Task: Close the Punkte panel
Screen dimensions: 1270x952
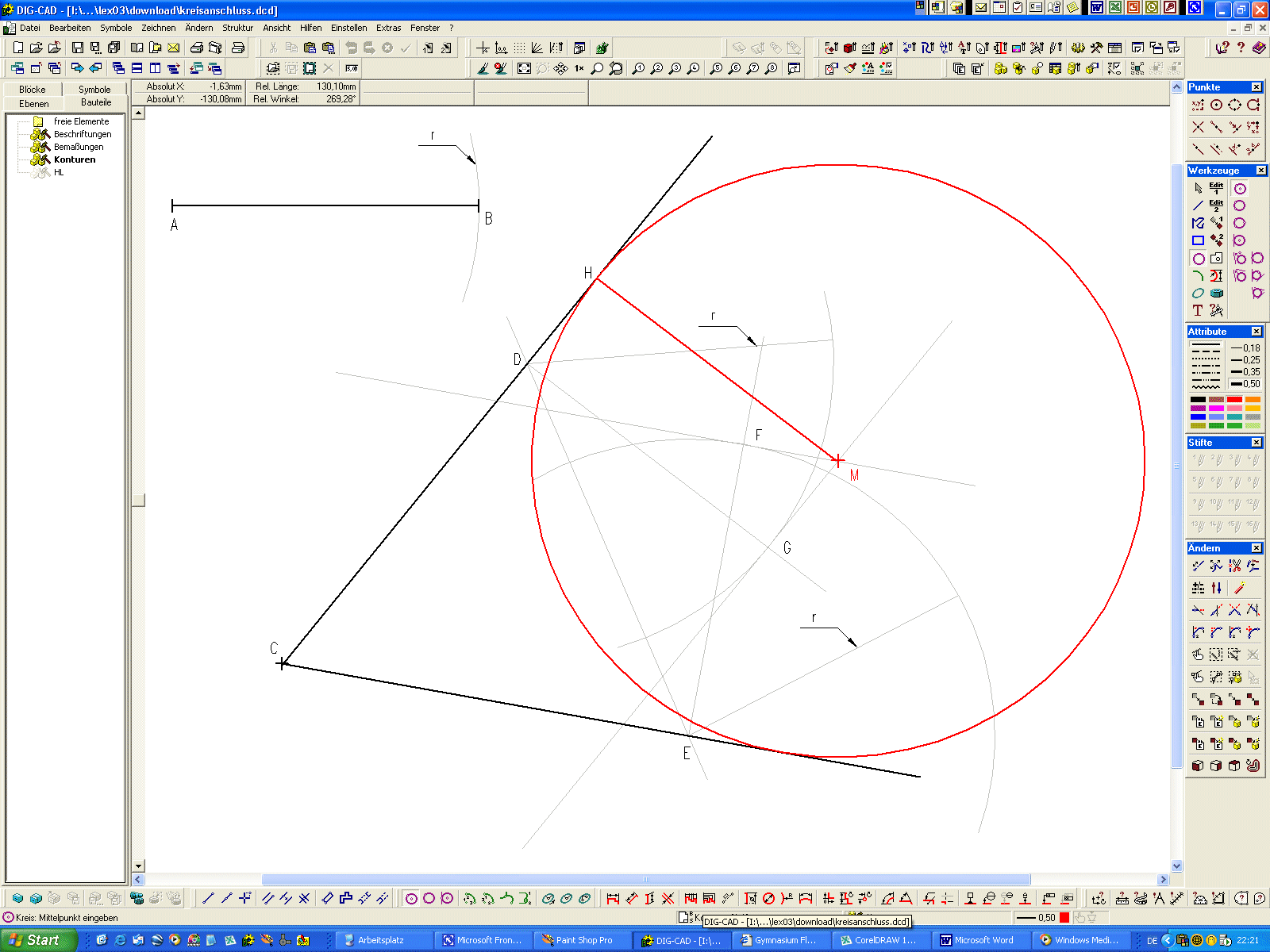Action: click(1257, 87)
